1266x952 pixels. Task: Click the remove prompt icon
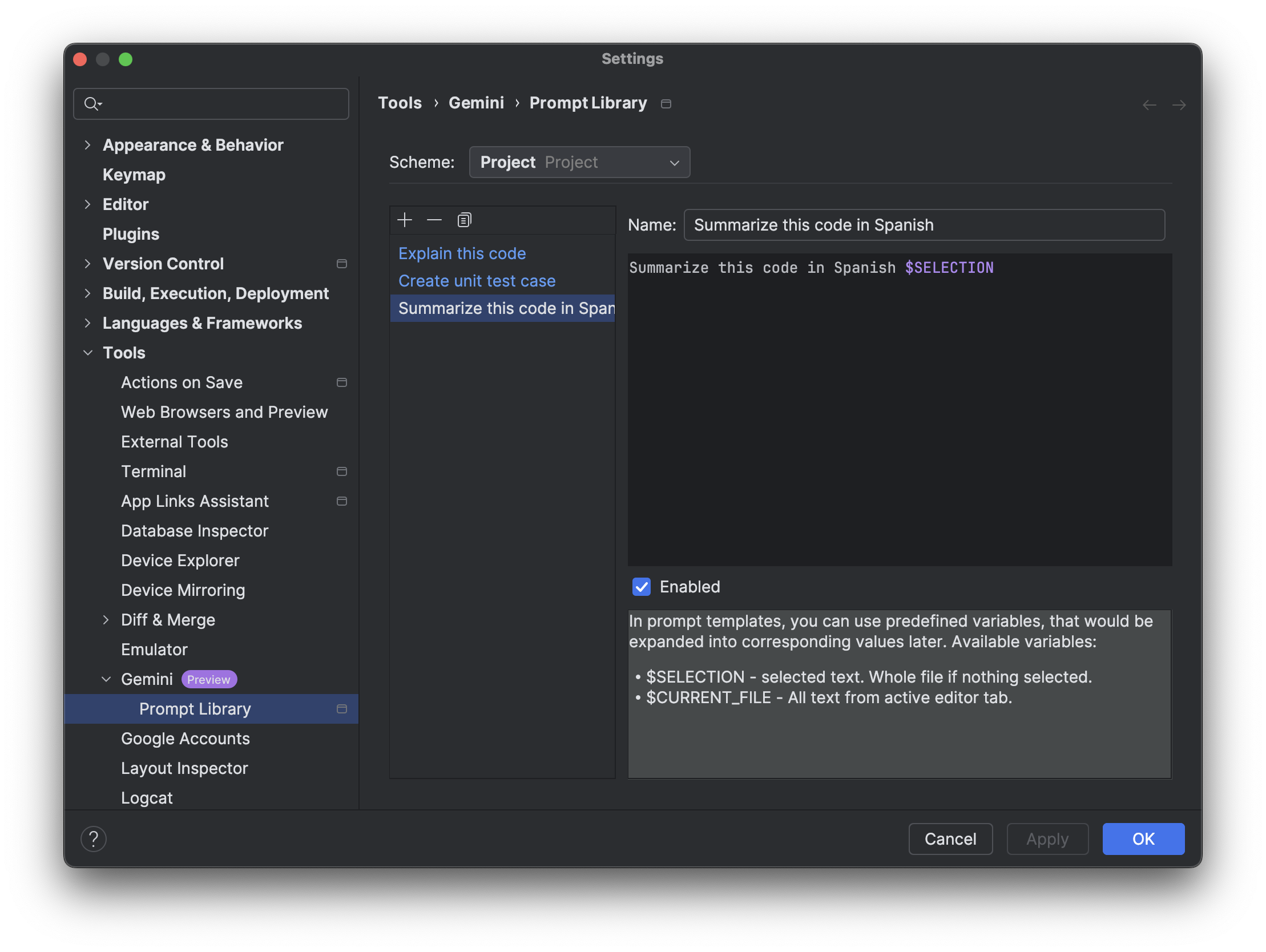434,220
